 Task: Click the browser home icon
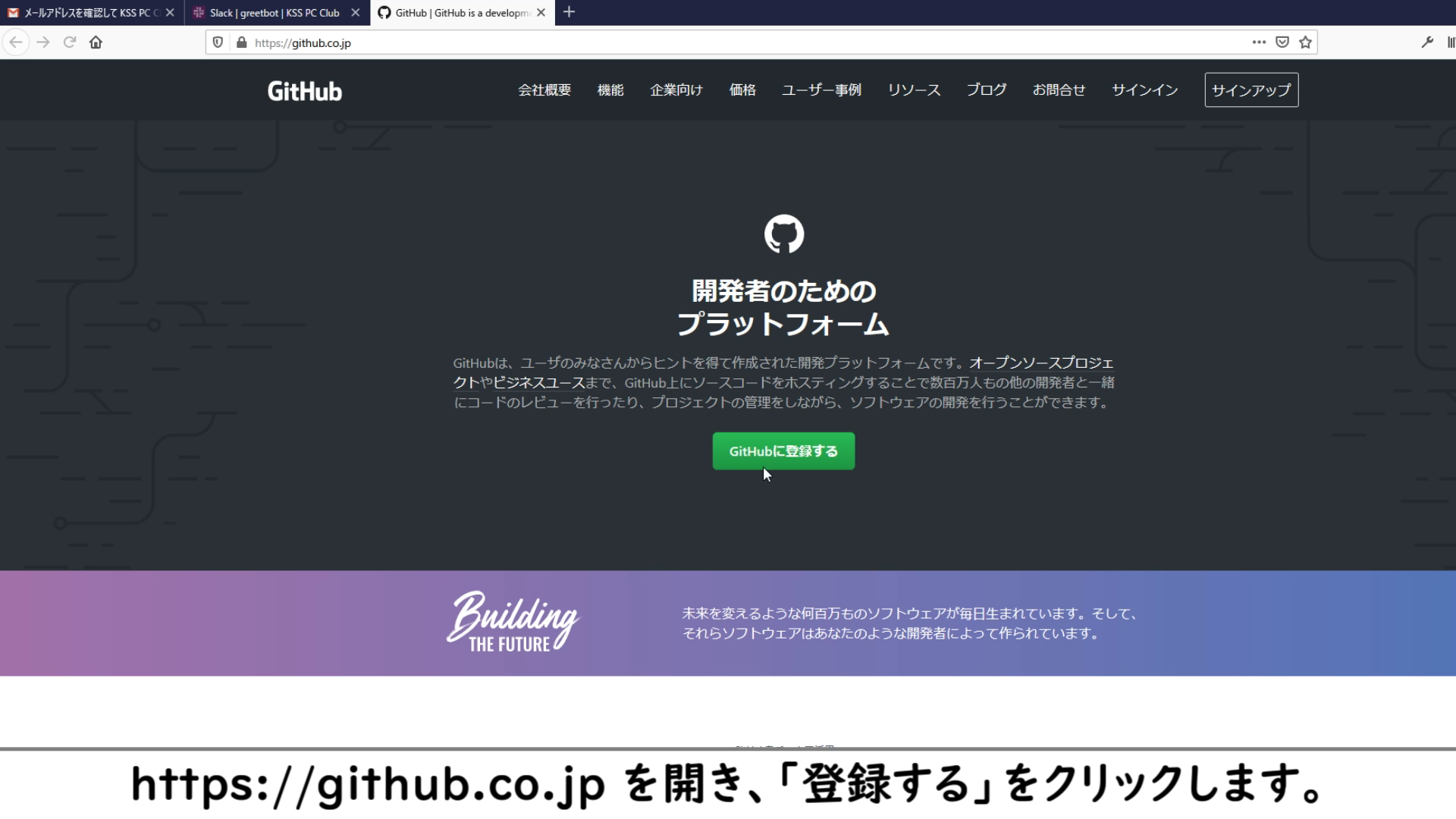click(96, 42)
